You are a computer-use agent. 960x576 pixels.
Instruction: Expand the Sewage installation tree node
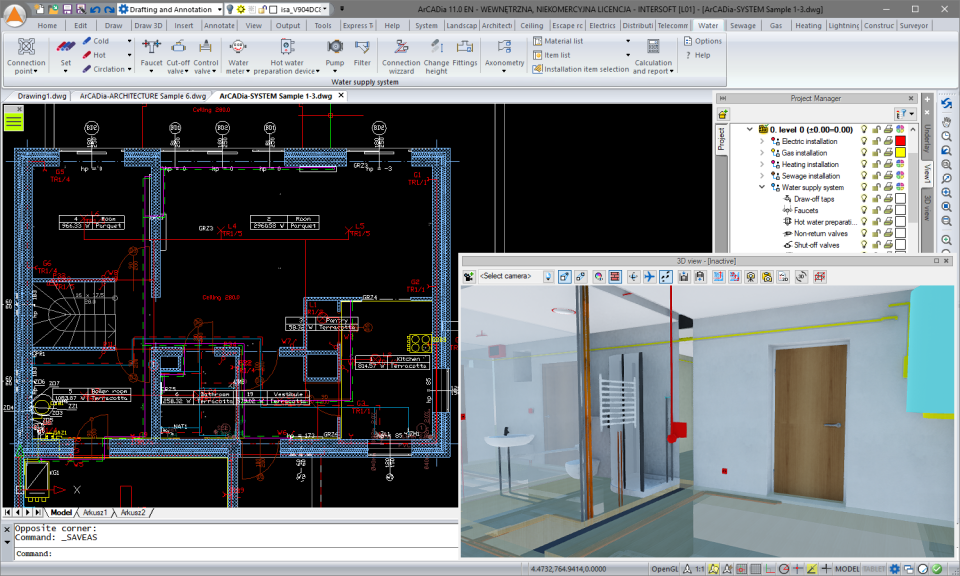762,175
